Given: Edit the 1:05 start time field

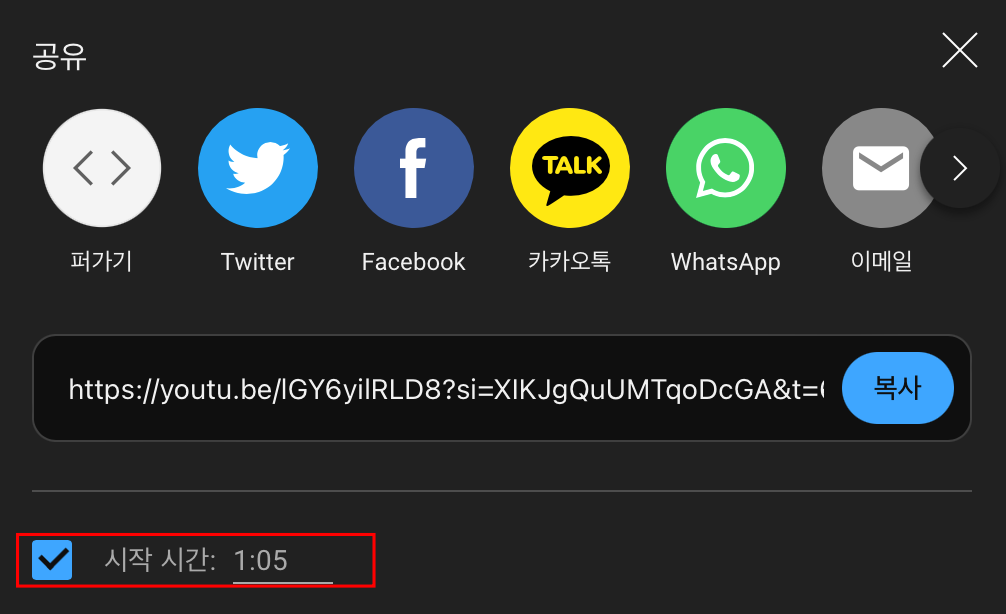Looking at the screenshot, I should [282, 561].
